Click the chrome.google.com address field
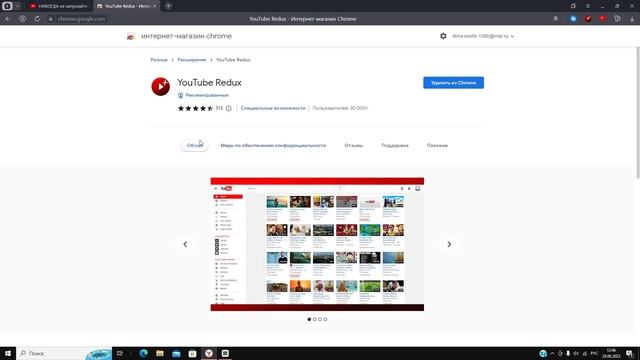The image size is (640, 360). coord(81,19)
